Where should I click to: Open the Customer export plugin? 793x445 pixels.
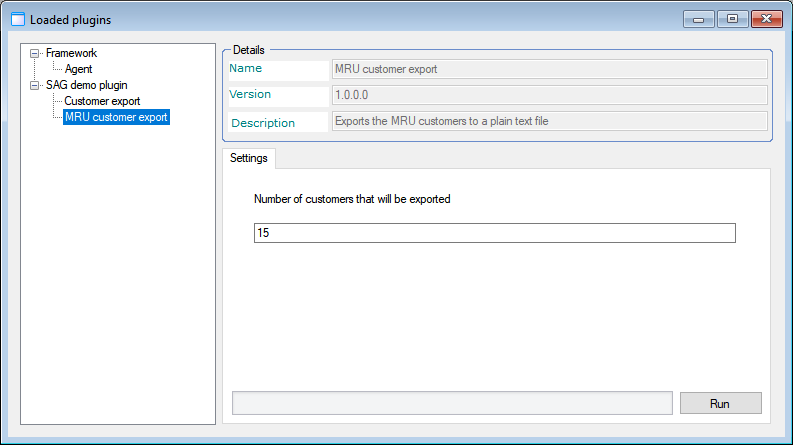click(x=102, y=101)
